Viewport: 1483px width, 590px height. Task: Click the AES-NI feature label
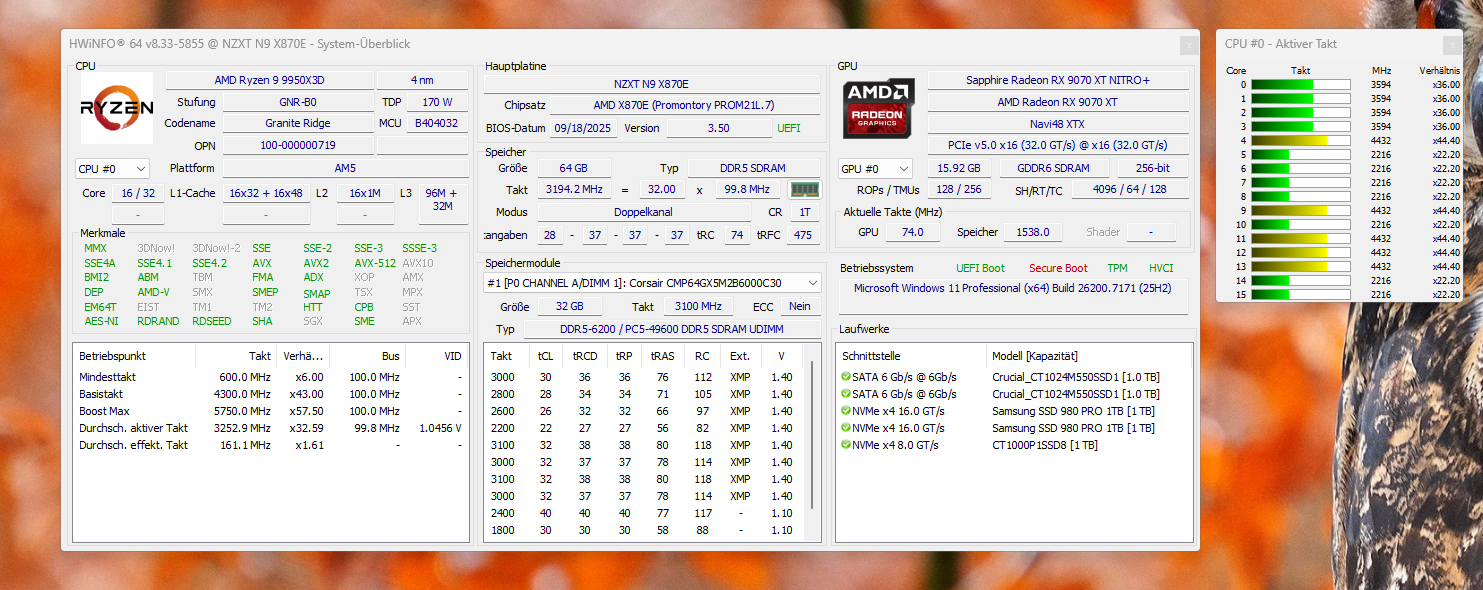coord(101,321)
